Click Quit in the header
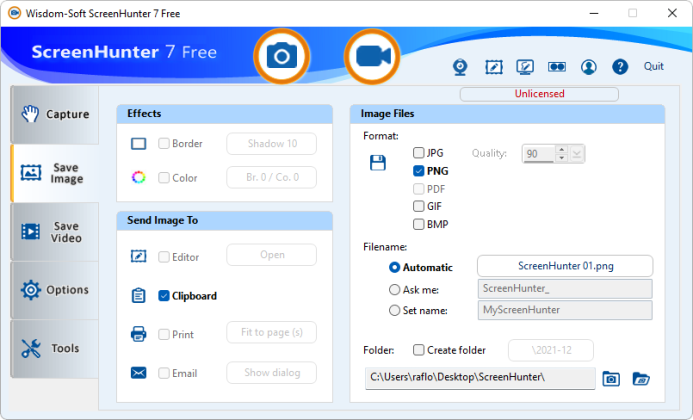This screenshot has width=693, height=420. point(653,66)
